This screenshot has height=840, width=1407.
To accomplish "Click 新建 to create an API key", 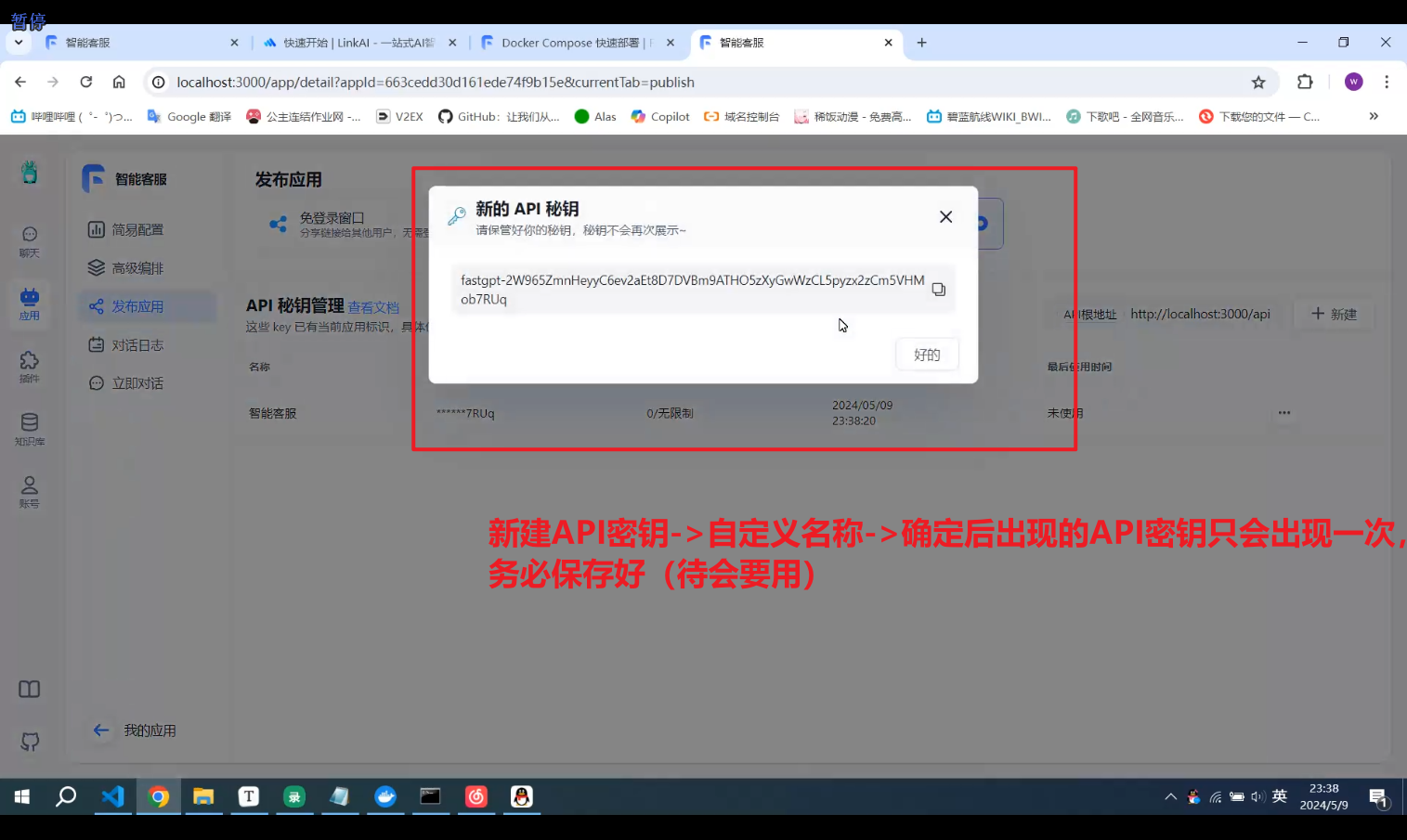I will (1334, 315).
